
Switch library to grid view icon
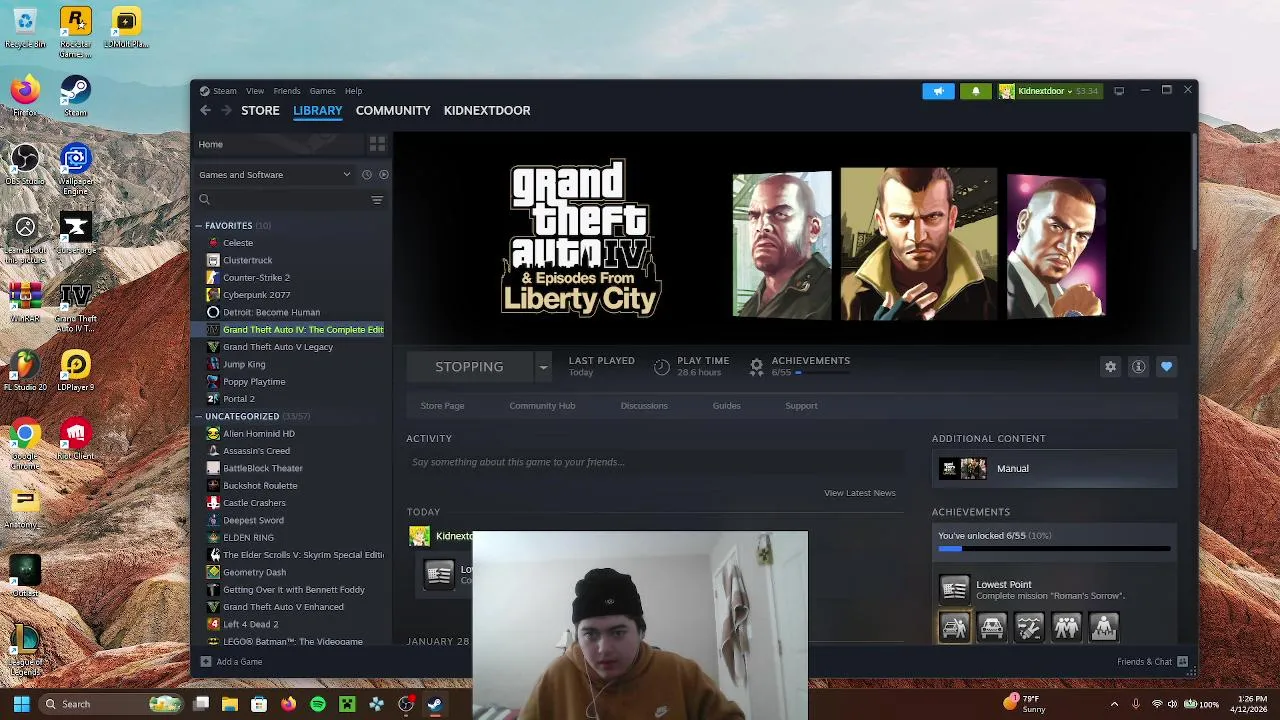coord(377,144)
